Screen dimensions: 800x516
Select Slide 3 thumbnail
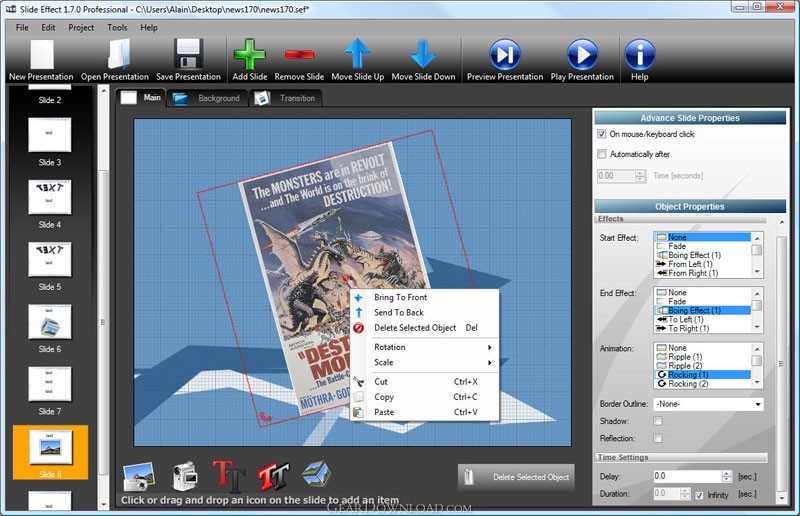tap(49, 135)
